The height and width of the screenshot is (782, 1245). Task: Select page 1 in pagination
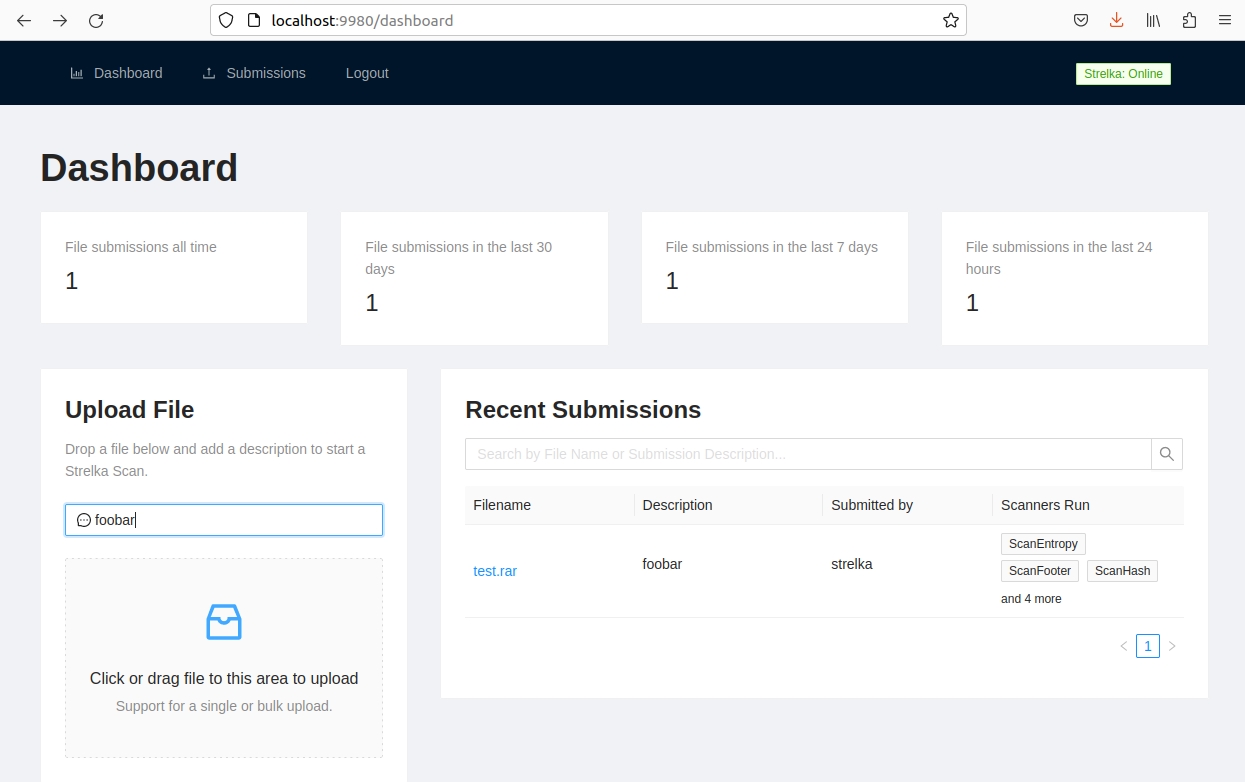(1147, 646)
